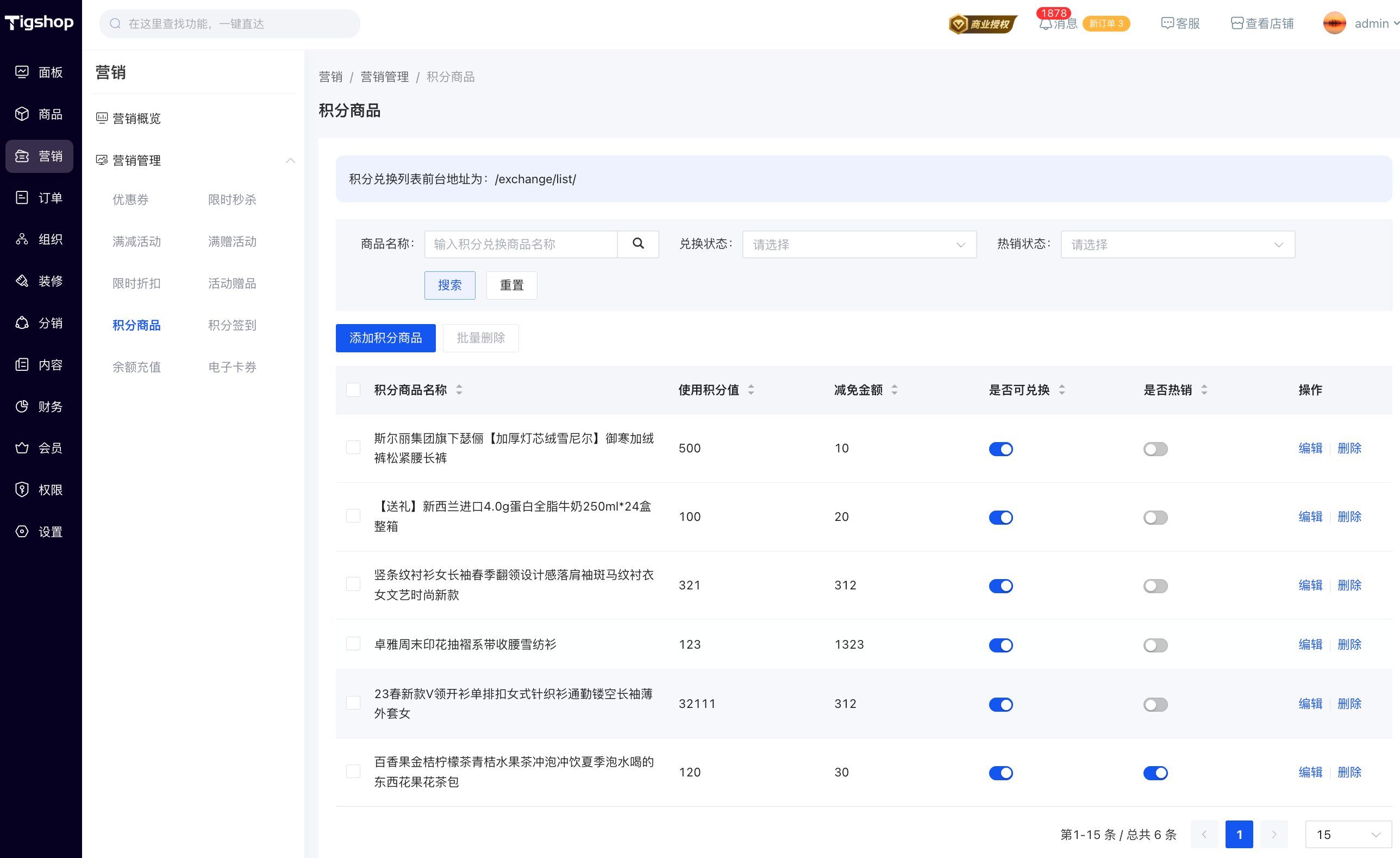Expand the exchange status dropdown
Image resolution: width=1400 pixels, height=858 pixels.
coord(859,245)
